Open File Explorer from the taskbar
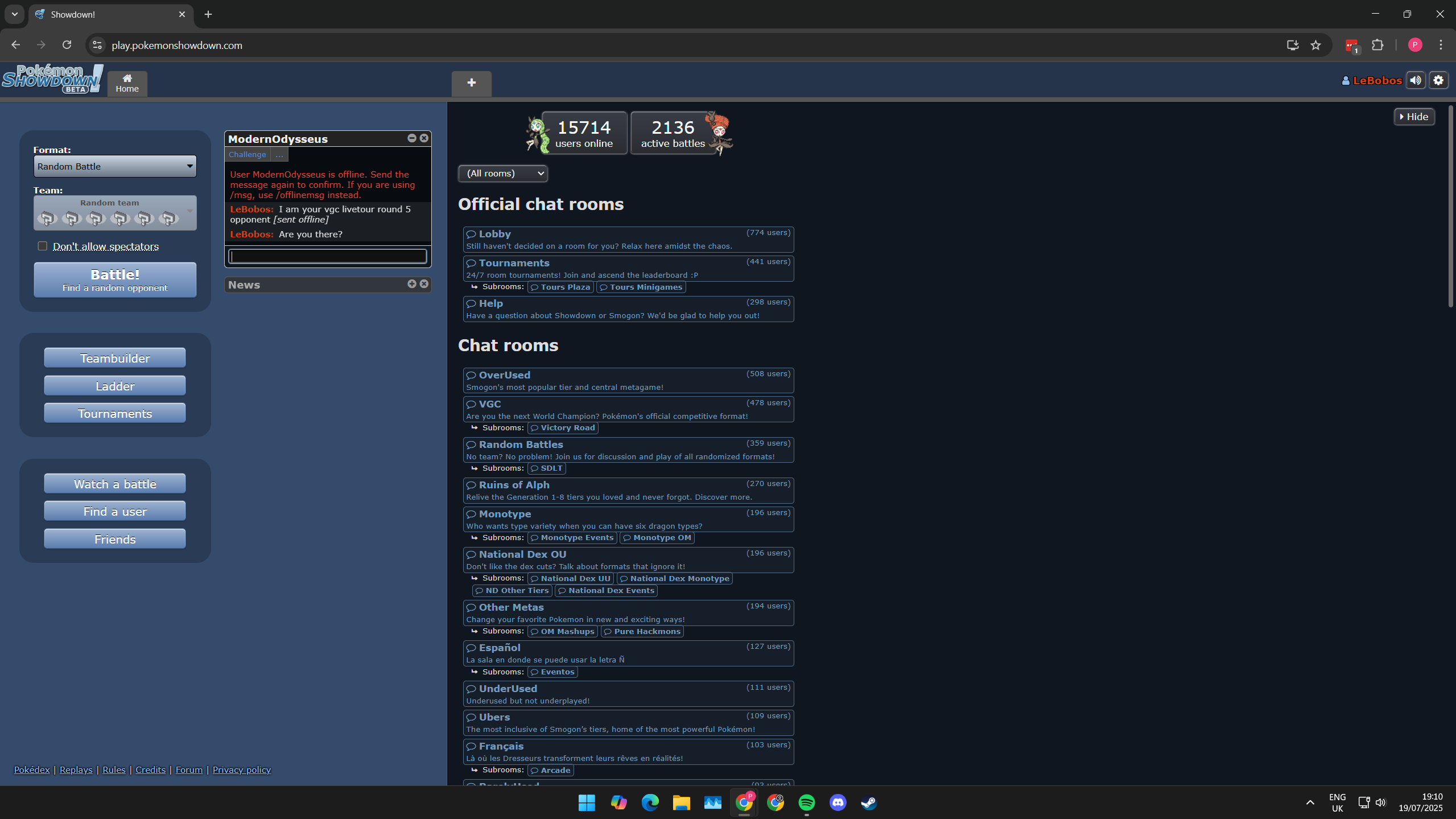This screenshot has width=1456, height=819. 681,802
